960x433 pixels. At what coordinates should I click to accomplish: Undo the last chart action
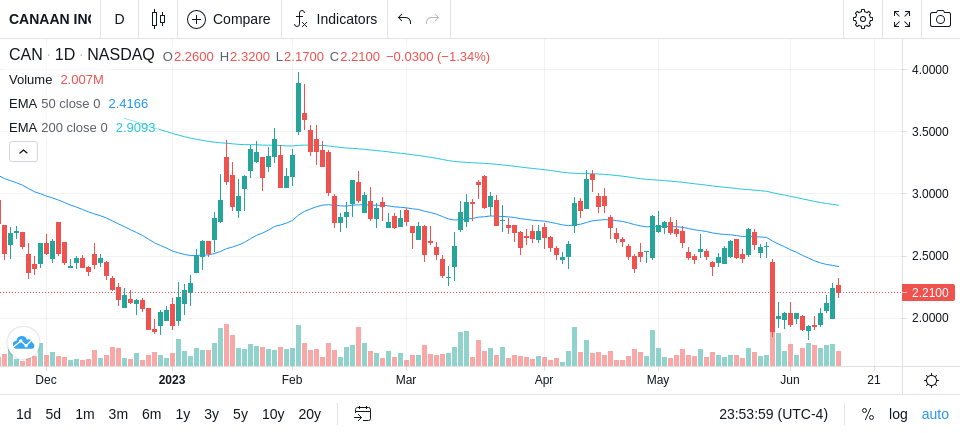404,19
